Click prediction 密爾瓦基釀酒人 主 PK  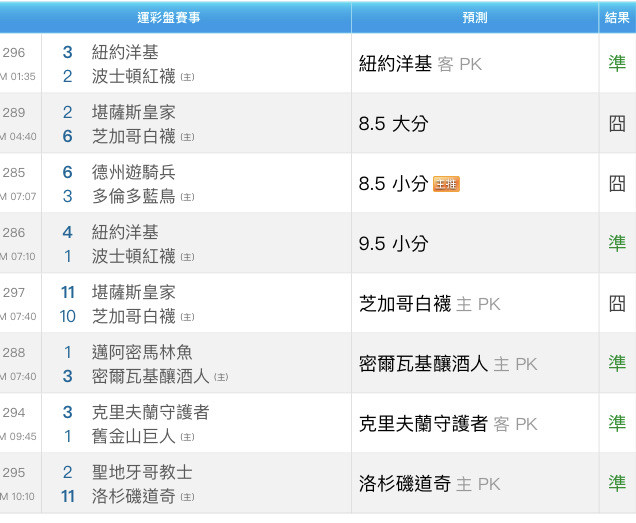pyautogui.click(x=448, y=364)
